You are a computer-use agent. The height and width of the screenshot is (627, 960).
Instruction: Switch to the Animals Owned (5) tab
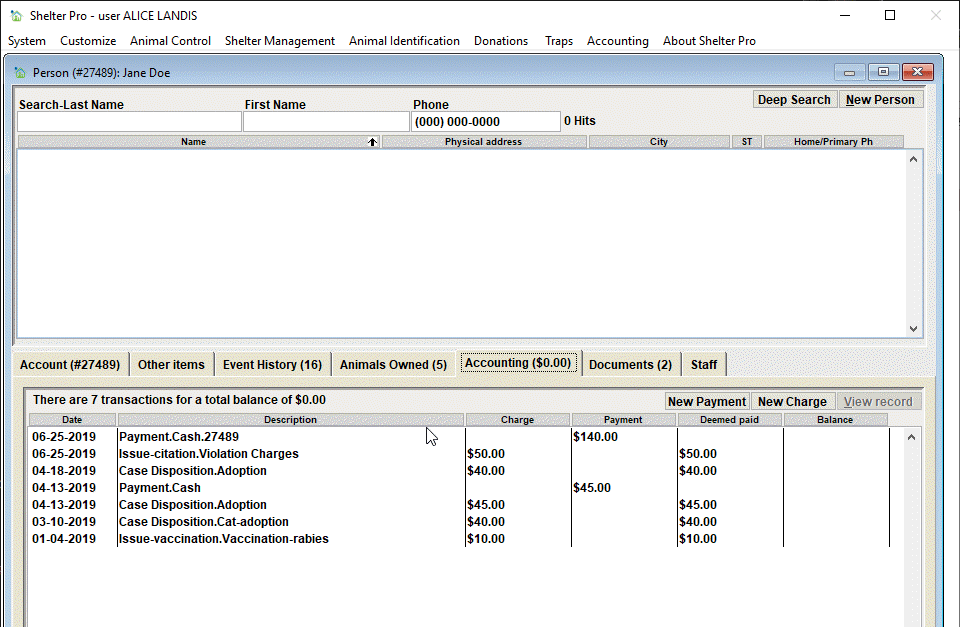tap(393, 365)
